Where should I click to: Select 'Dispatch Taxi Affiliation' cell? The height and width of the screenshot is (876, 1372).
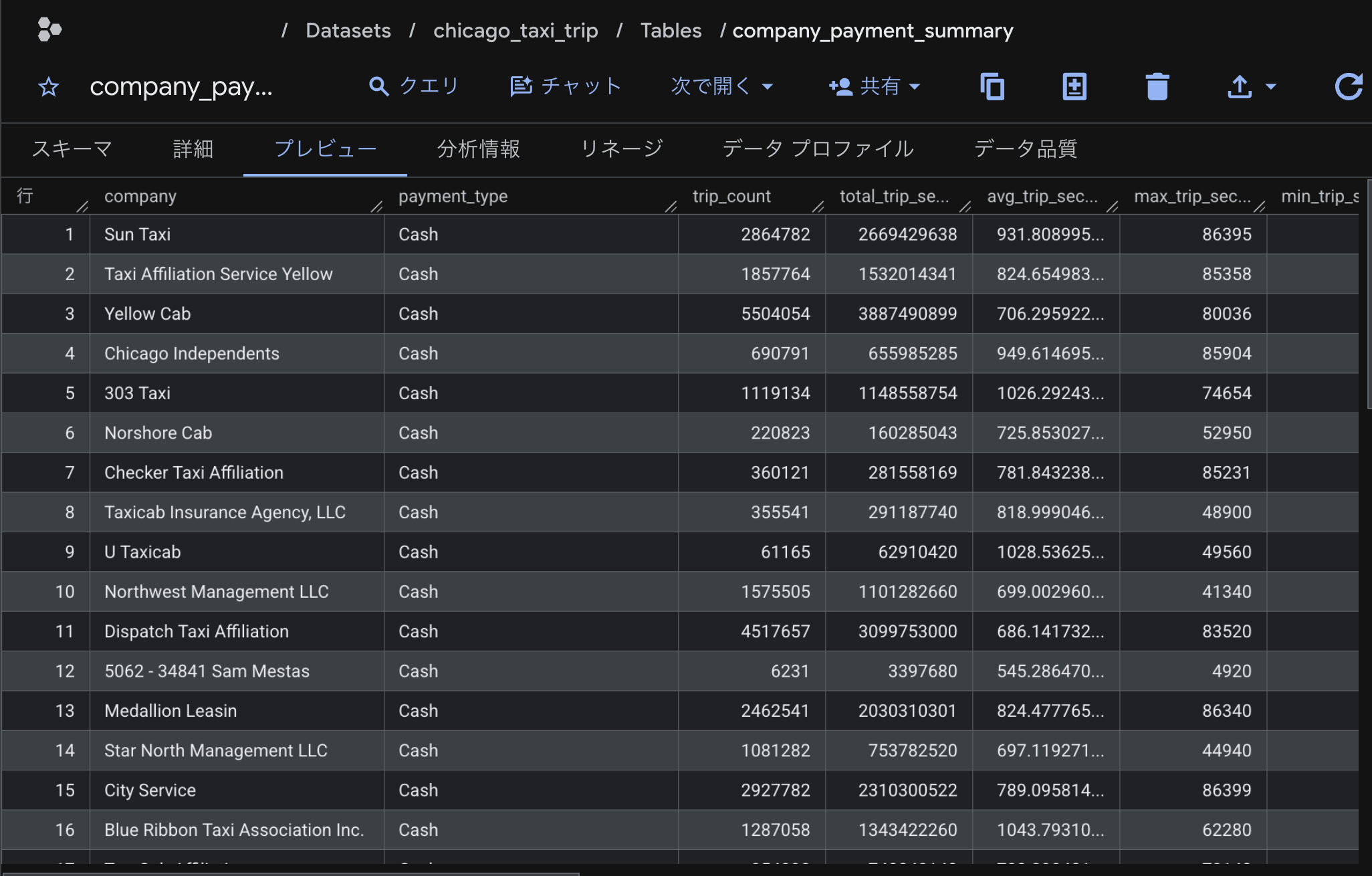237,631
